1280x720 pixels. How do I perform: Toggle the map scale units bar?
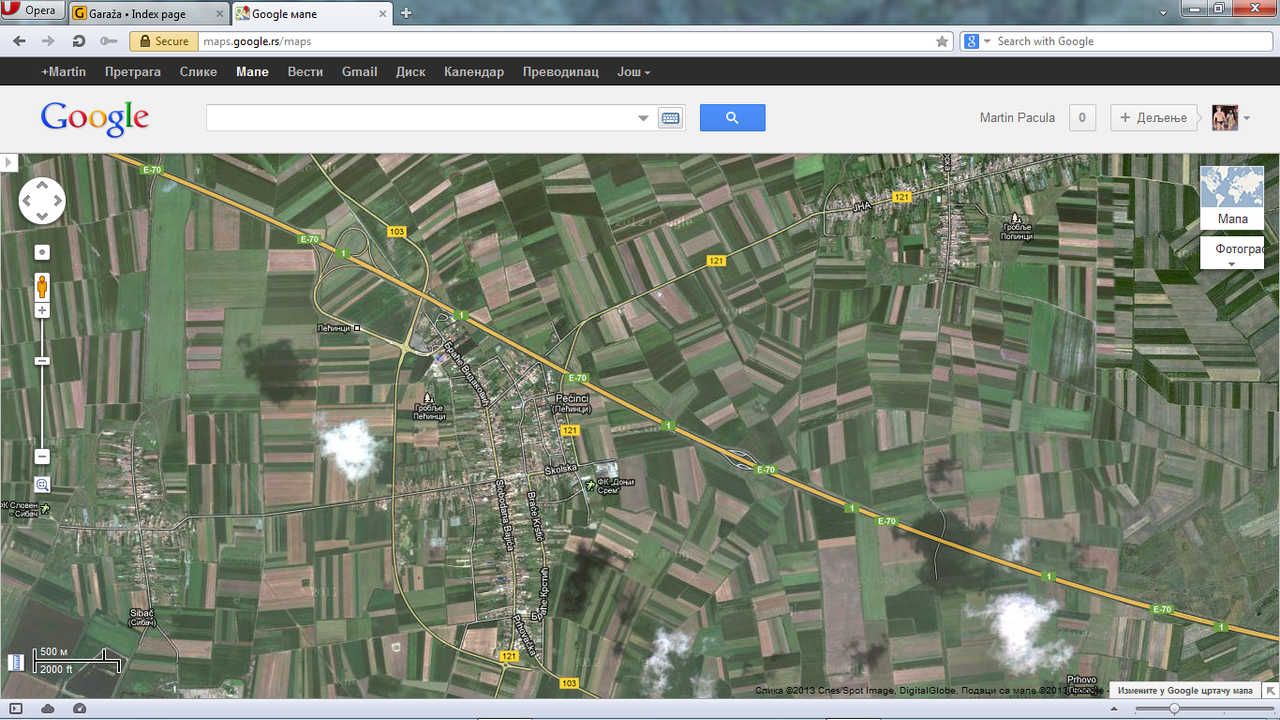tap(78, 660)
